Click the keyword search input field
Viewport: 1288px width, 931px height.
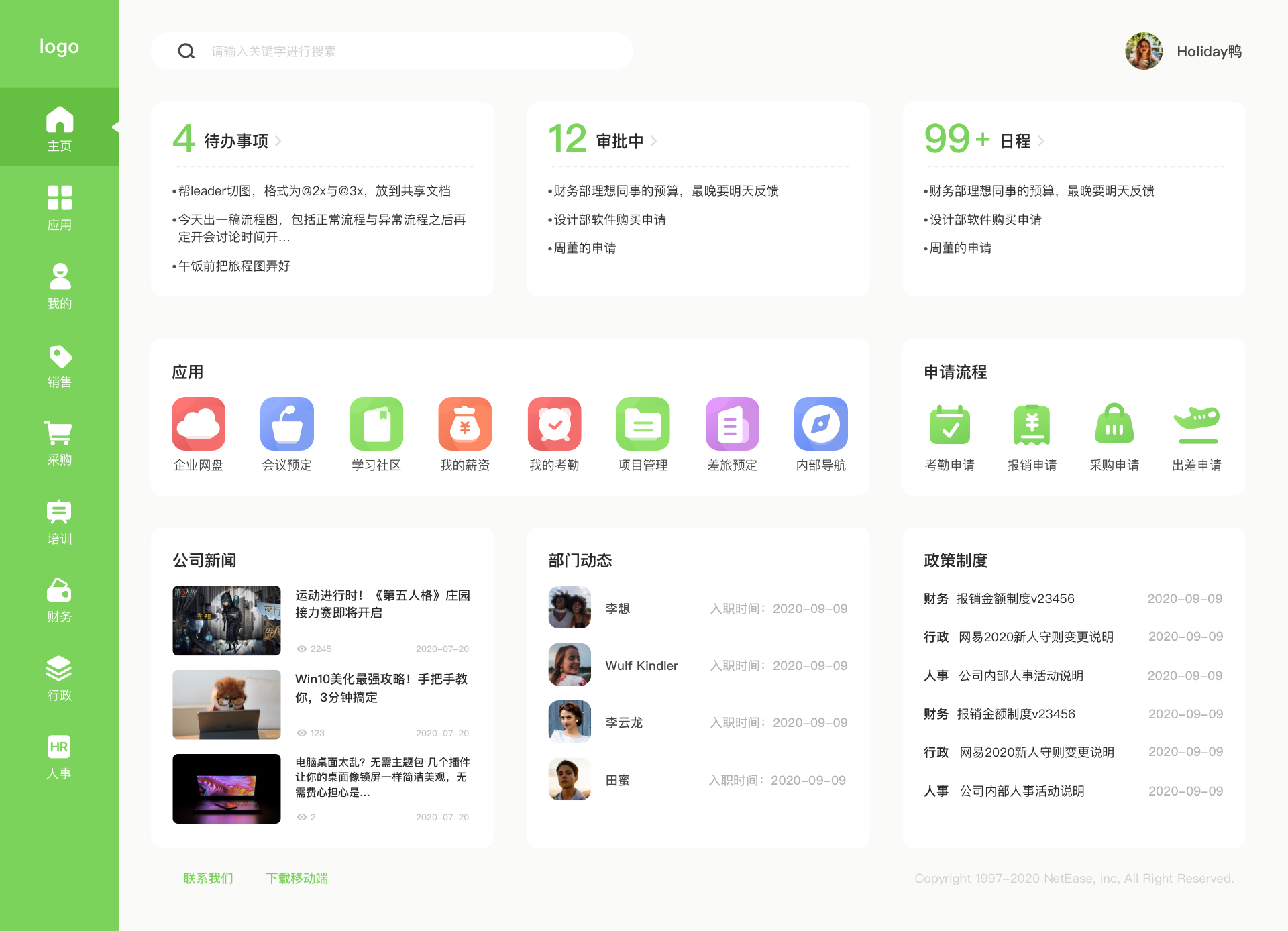point(402,51)
